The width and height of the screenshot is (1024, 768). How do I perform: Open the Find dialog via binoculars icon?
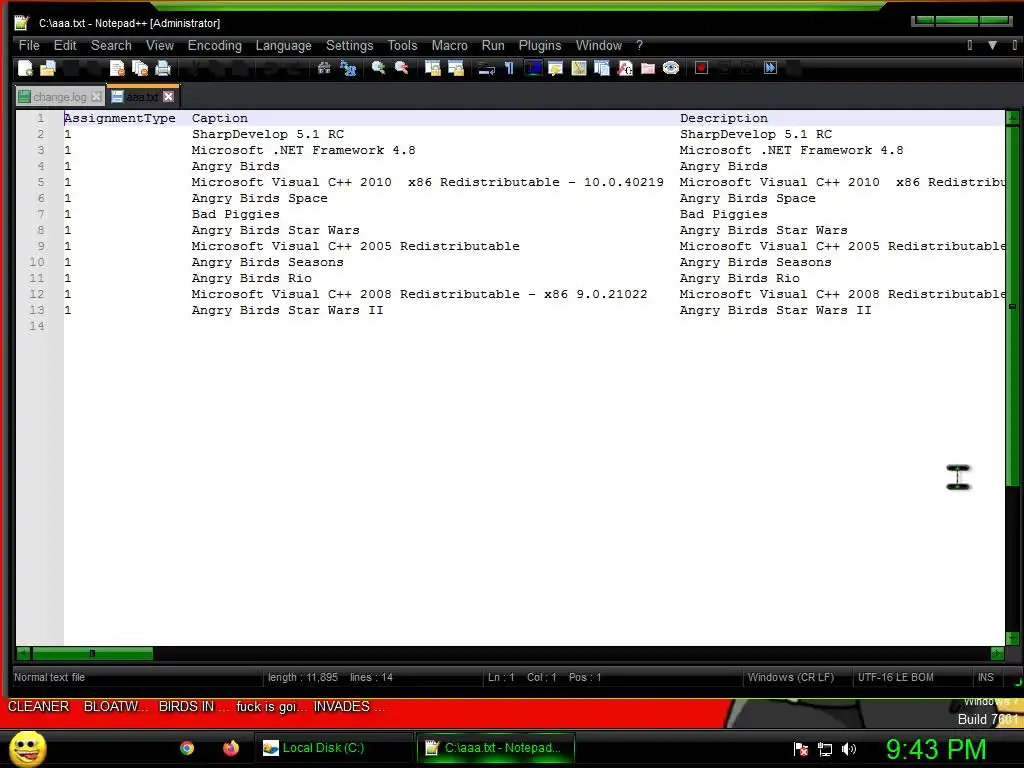324,68
